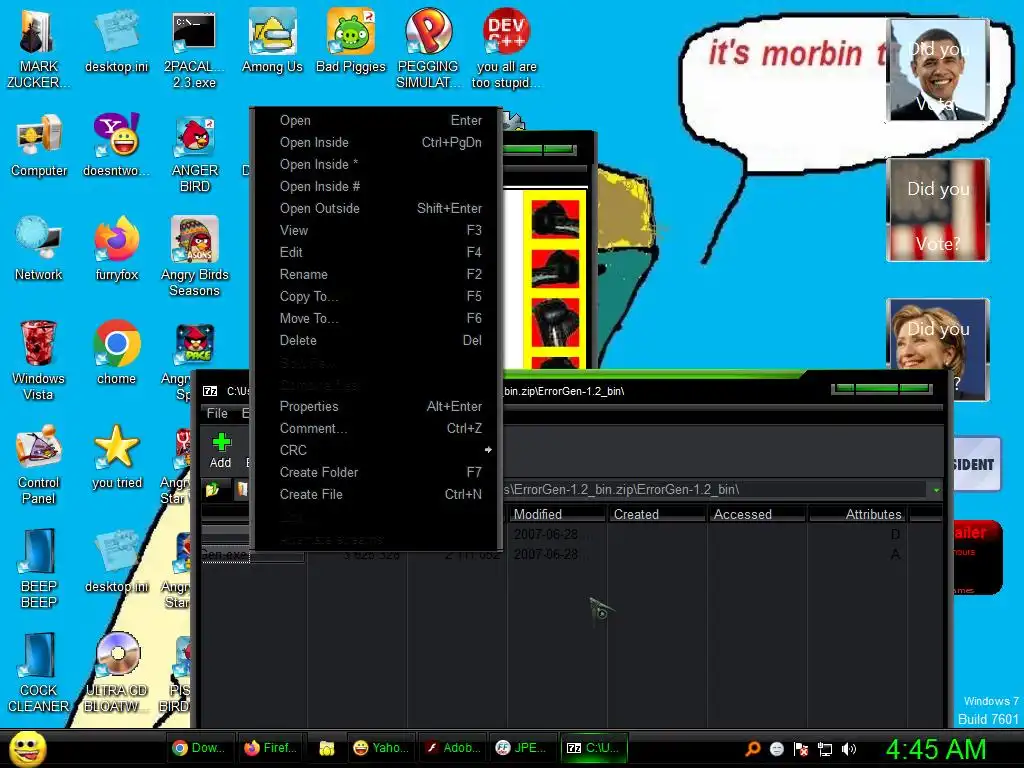The image size is (1024, 768).
Task: Open the 7-Zip File menu
Action: [217, 413]
